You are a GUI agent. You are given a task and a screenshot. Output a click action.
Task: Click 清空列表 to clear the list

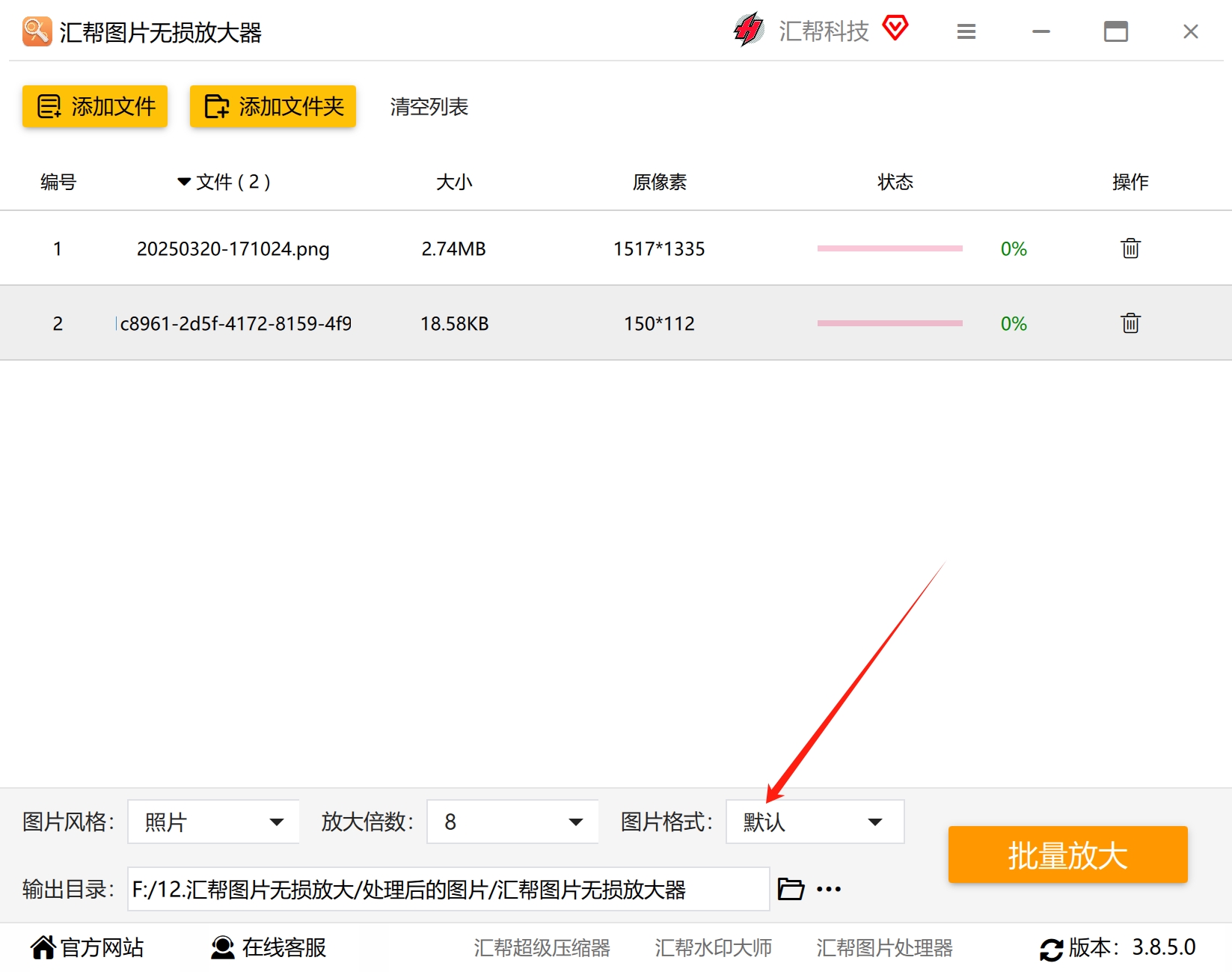tap(429, 107)
